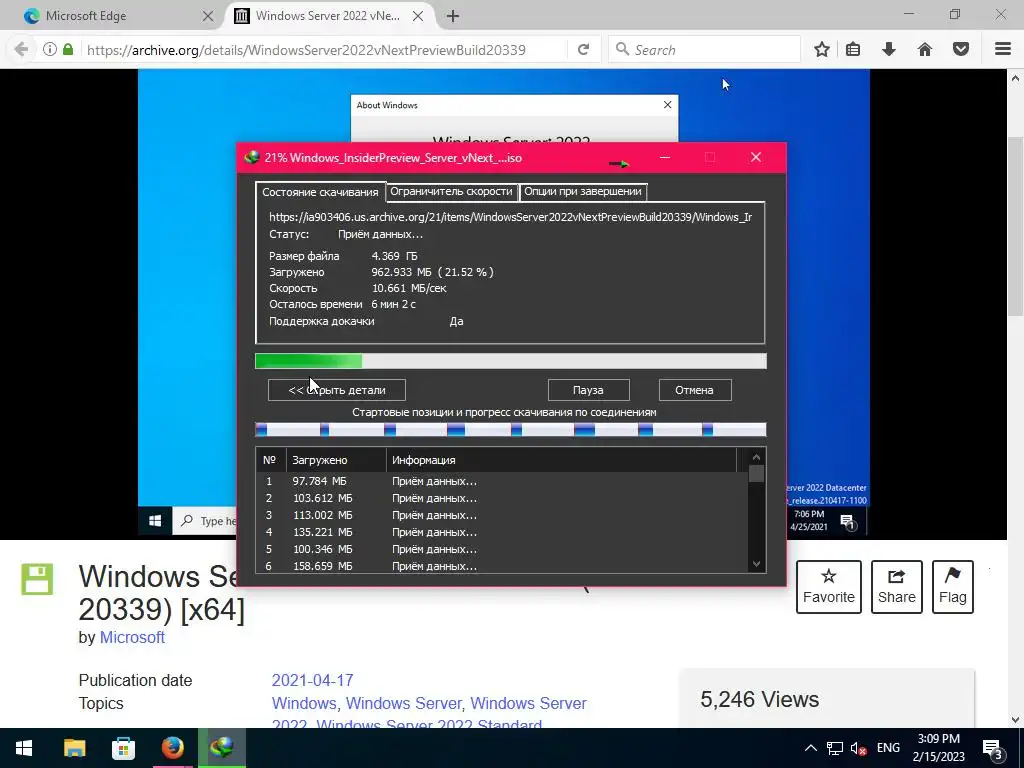Viewport: 1024px width, 768px height.
Task: Click the Загружено column header
Action: pyautogui.click(x=336, y=460)
